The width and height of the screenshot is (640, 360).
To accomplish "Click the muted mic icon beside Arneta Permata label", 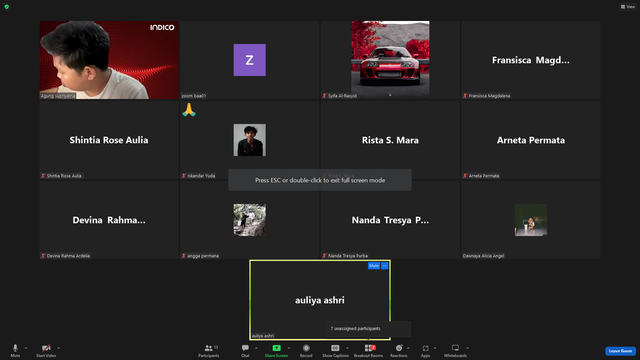I will coord(465,176).
